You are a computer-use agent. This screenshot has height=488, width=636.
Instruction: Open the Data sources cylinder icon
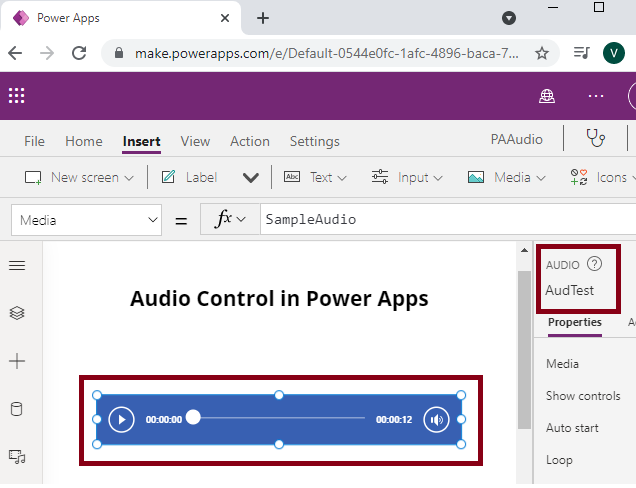pyautogui.click(x=17, y=409)
